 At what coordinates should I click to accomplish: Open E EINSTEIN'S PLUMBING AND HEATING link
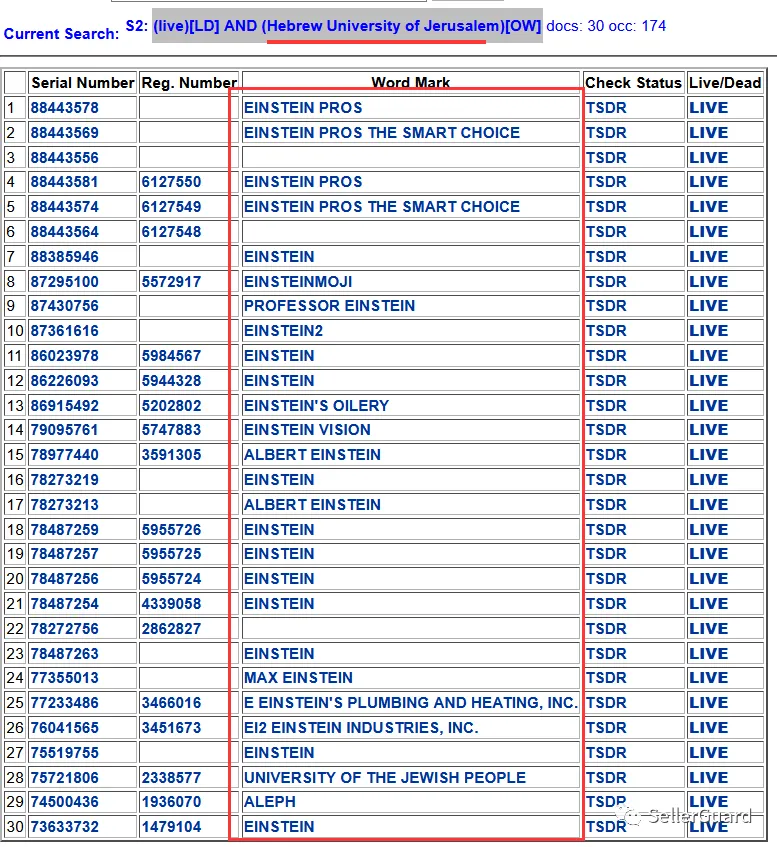411,702
